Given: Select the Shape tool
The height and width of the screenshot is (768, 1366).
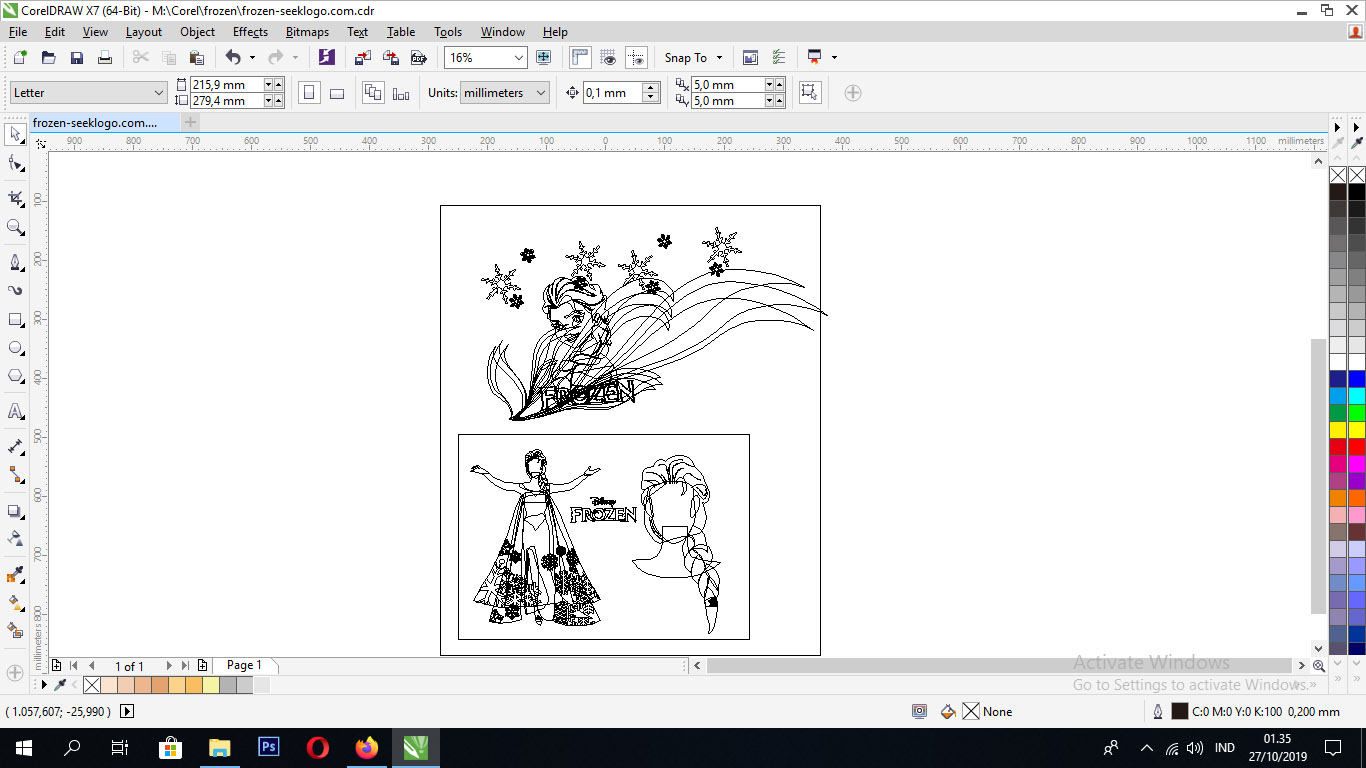Looking at the screenshot, I should (16, 163).
